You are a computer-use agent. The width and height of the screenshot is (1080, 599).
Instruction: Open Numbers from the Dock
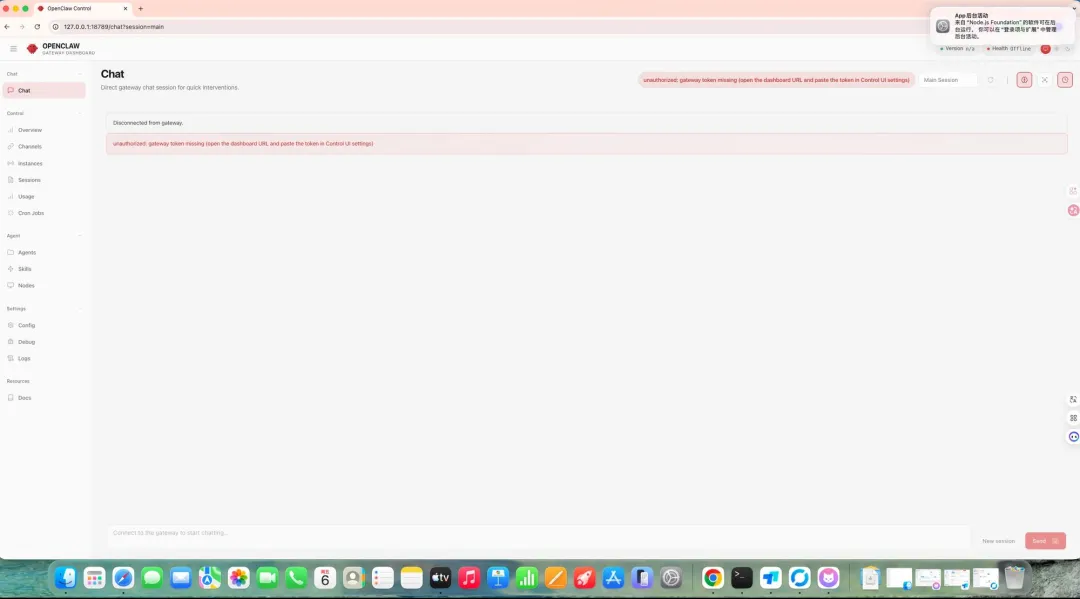[x=527, y=578]
